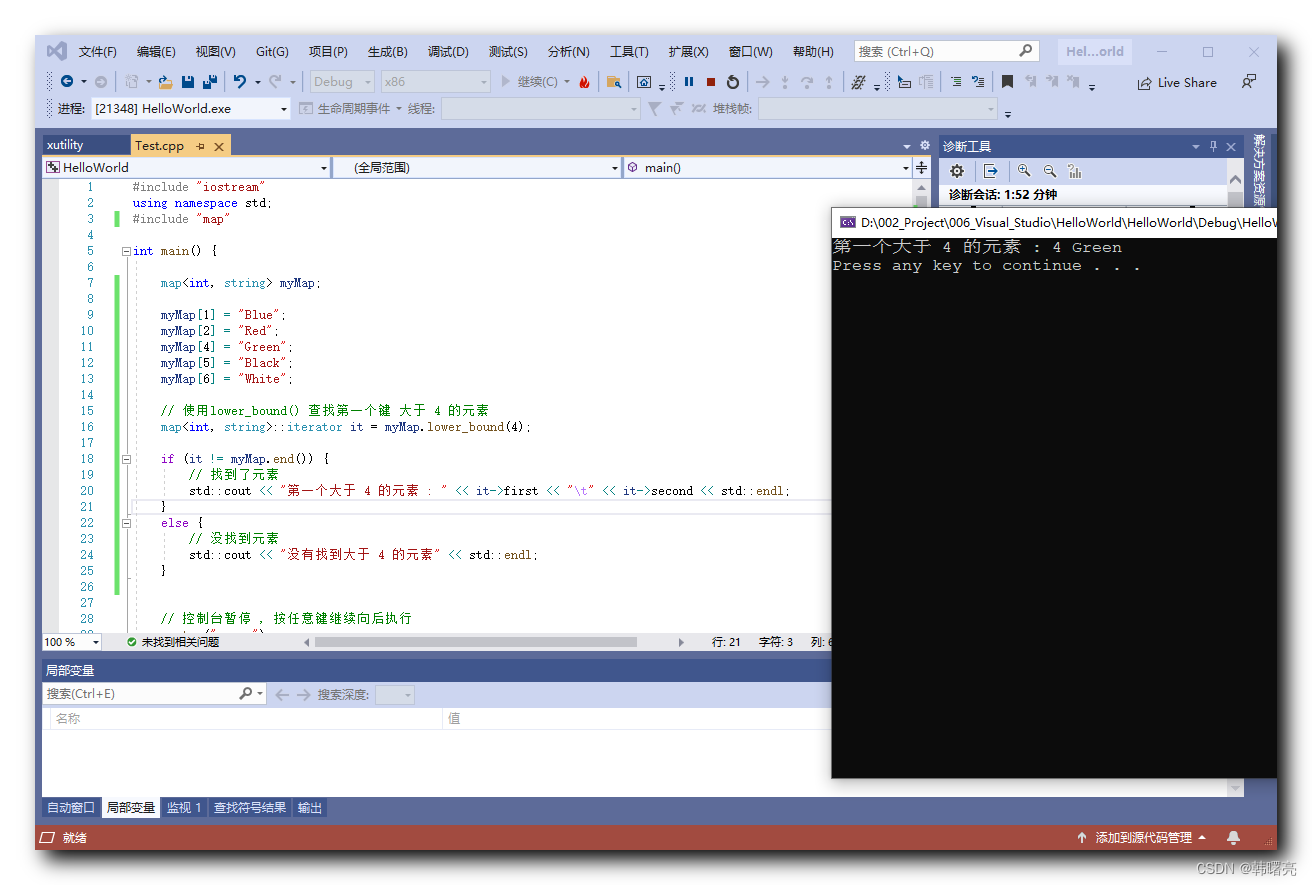Open diagnostic tools settings gear icon
1312x885 pixels.
point(957,171)
